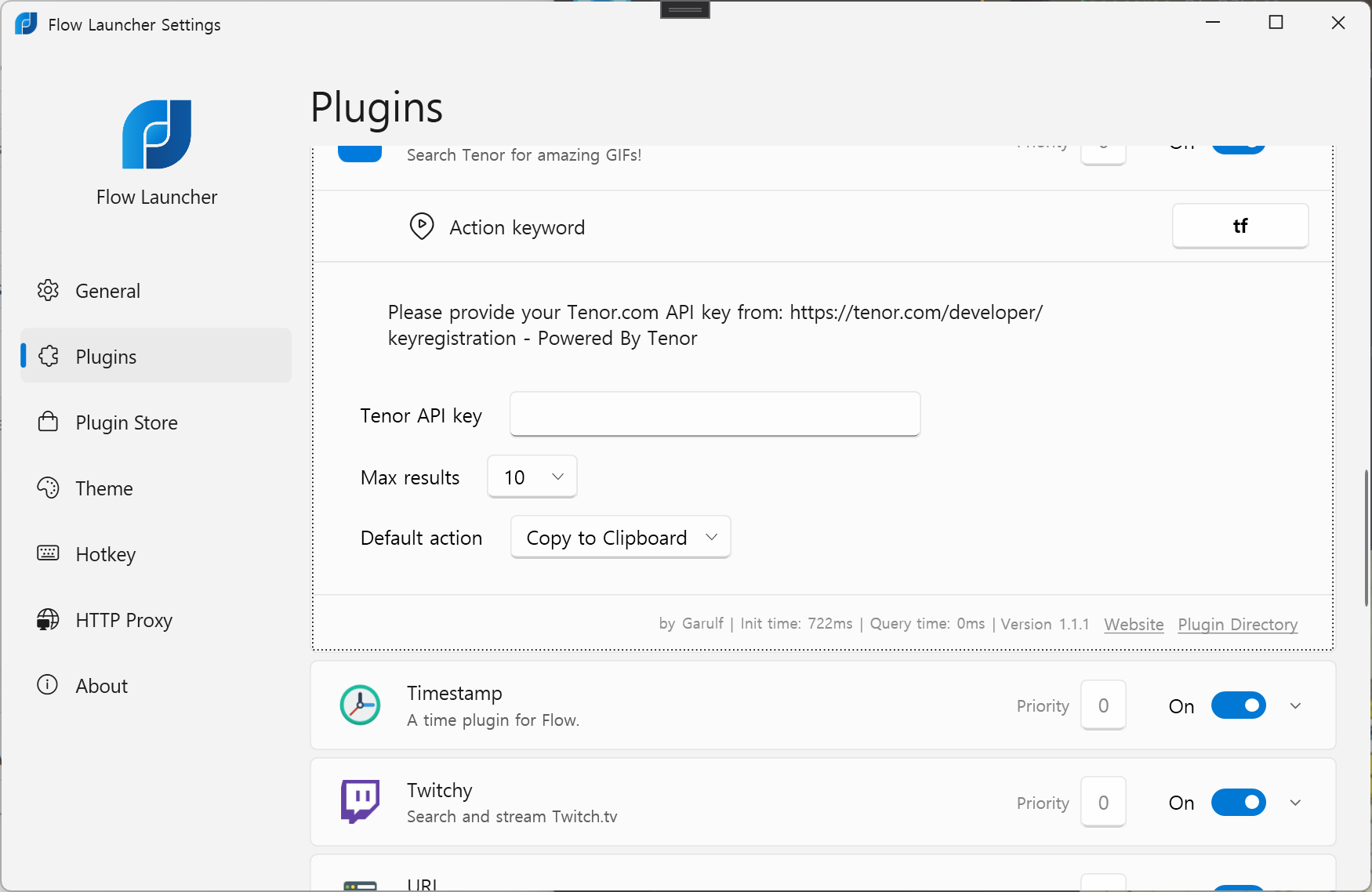The width and height of the screenshot is (1372, 892).
Task: Click the 'Search Tenor for amazing GIFs!' description
Action: tap(524, 155)
